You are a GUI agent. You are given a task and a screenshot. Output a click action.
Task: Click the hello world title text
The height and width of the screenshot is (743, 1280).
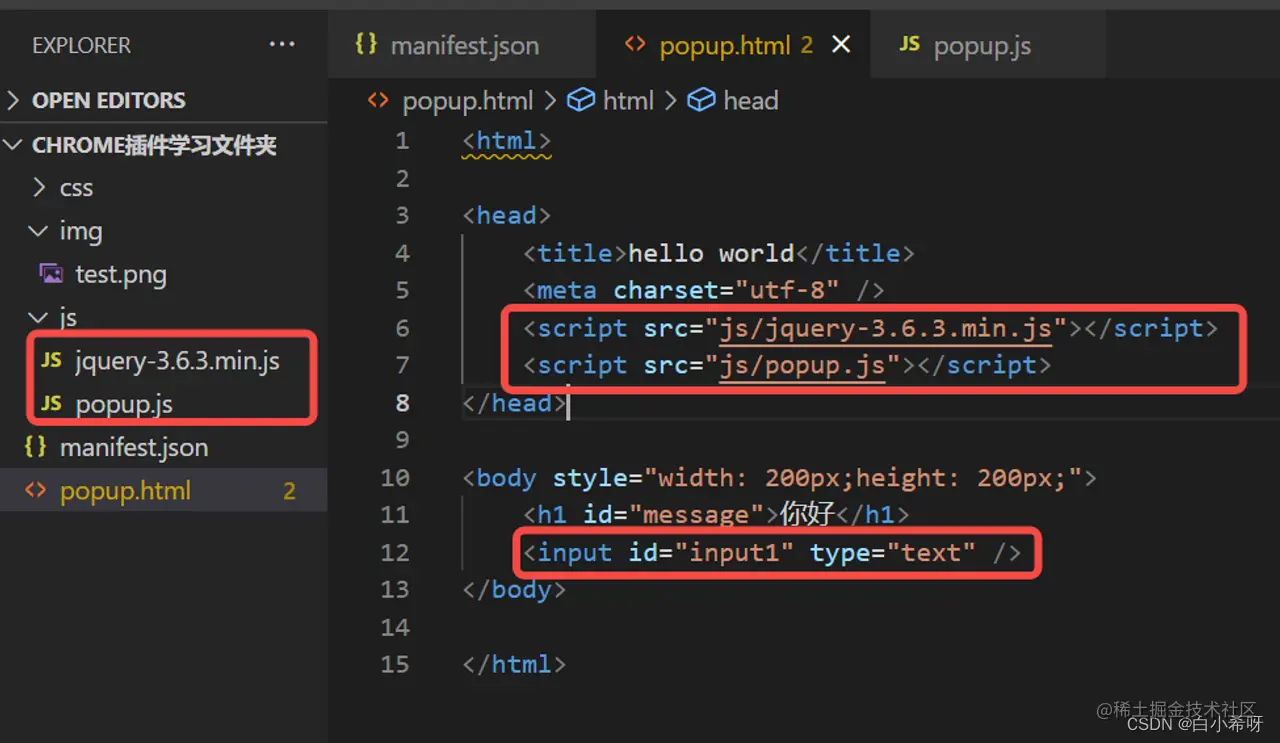(711, 253)
